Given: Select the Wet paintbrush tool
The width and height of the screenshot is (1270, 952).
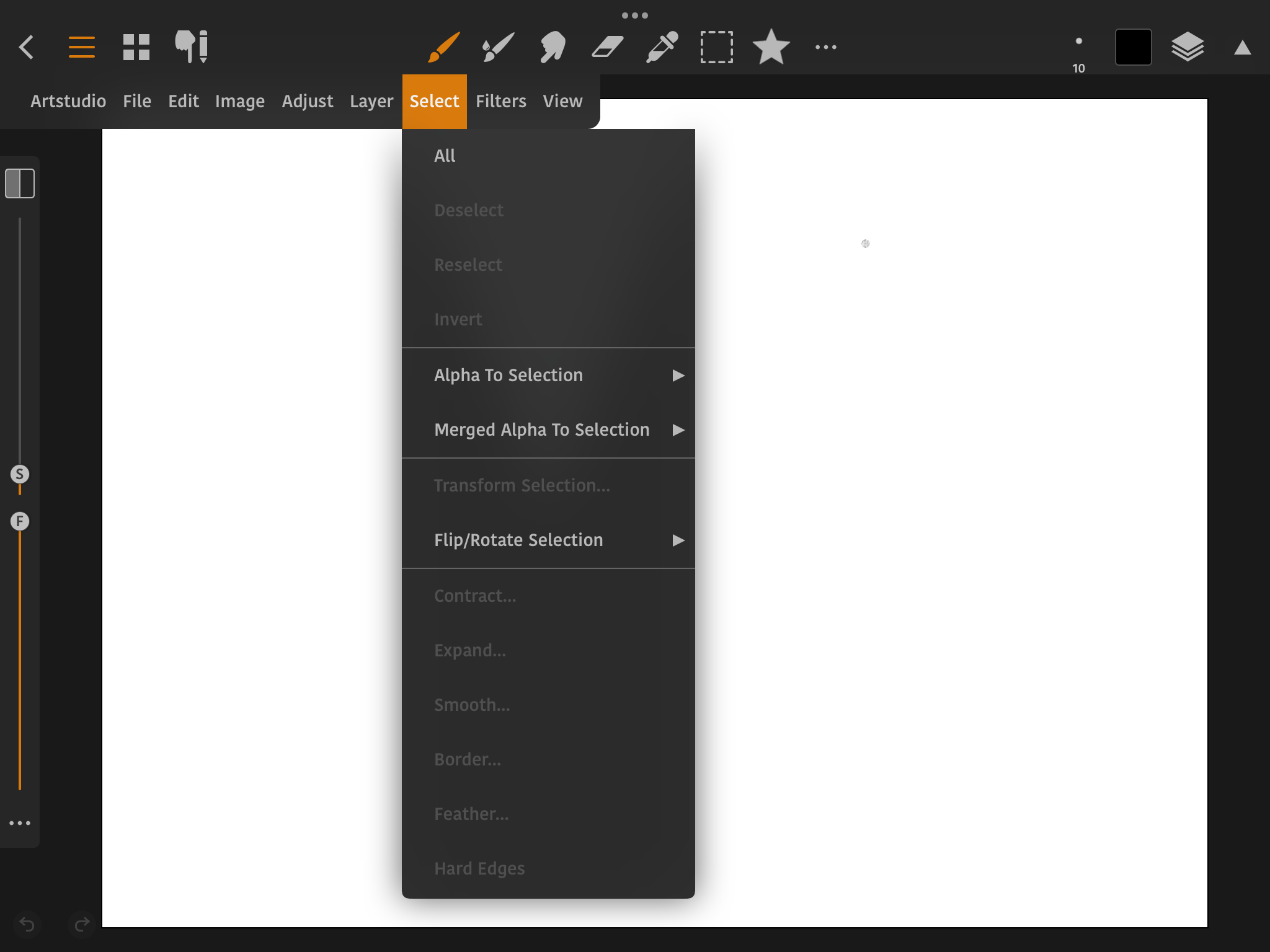Looking at the screenshot, I should 498,47.
